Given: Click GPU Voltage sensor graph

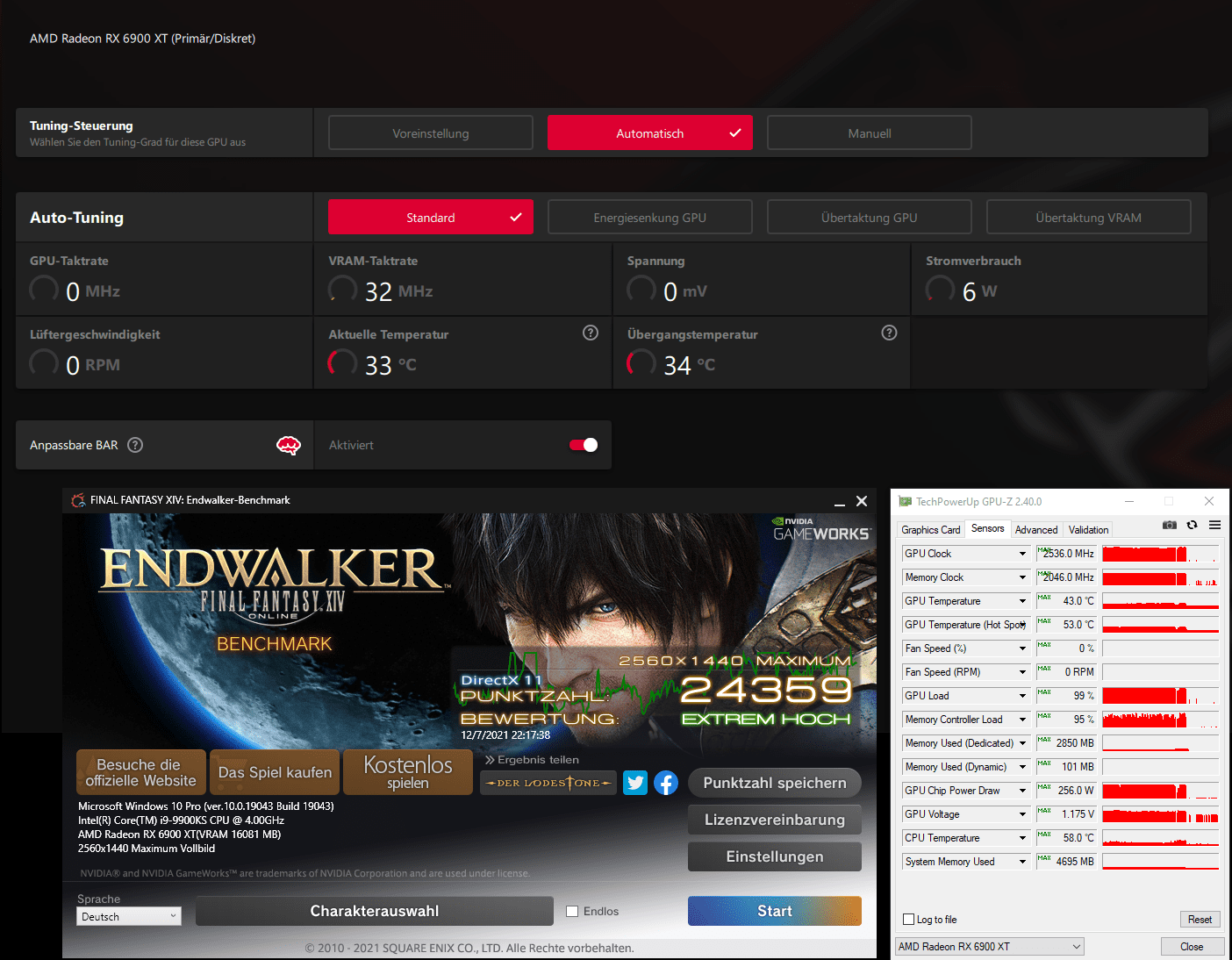Looking at the screenshot, I should (x=1160, y=814).
